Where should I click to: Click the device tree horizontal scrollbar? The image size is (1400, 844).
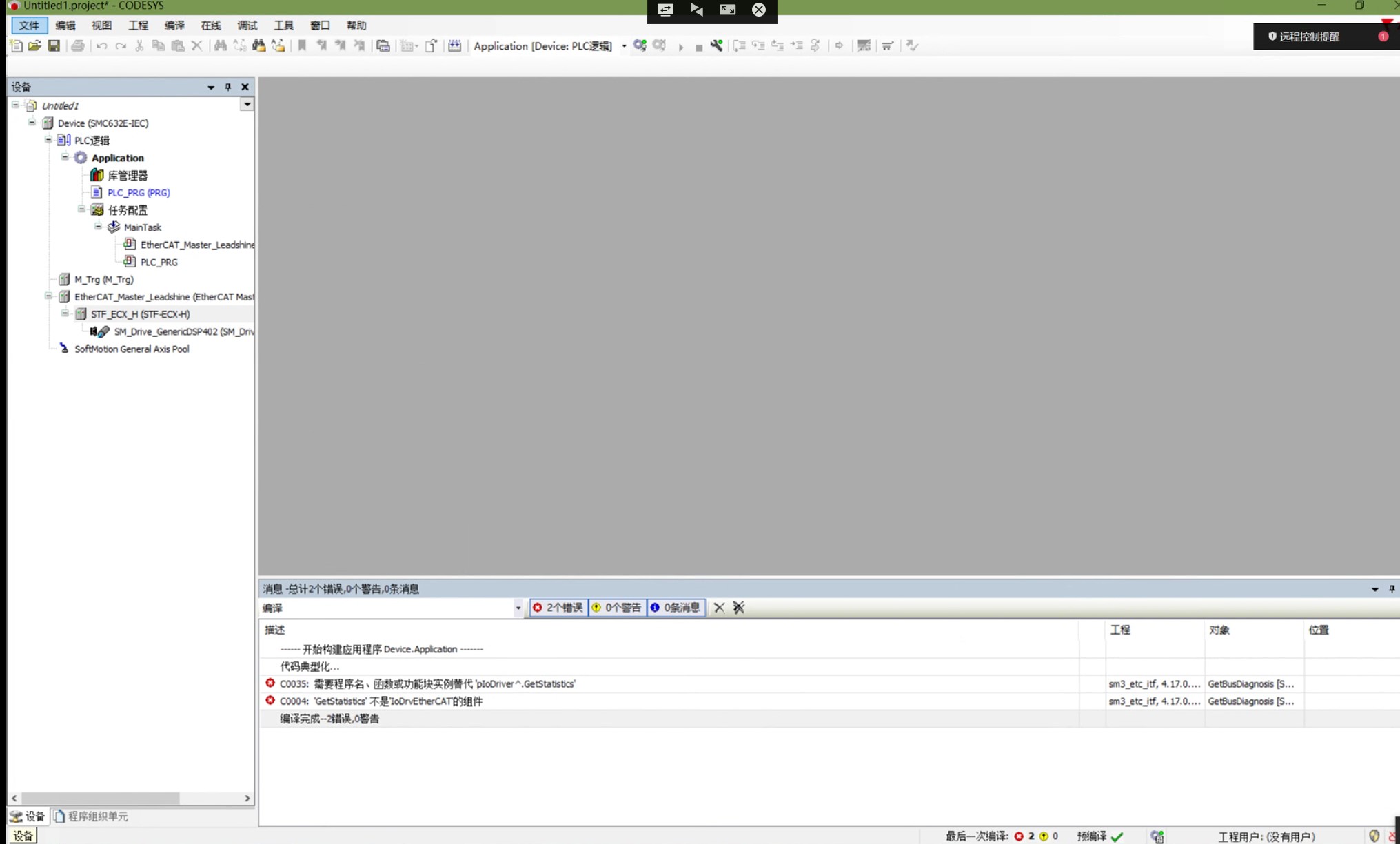[100, 798]
